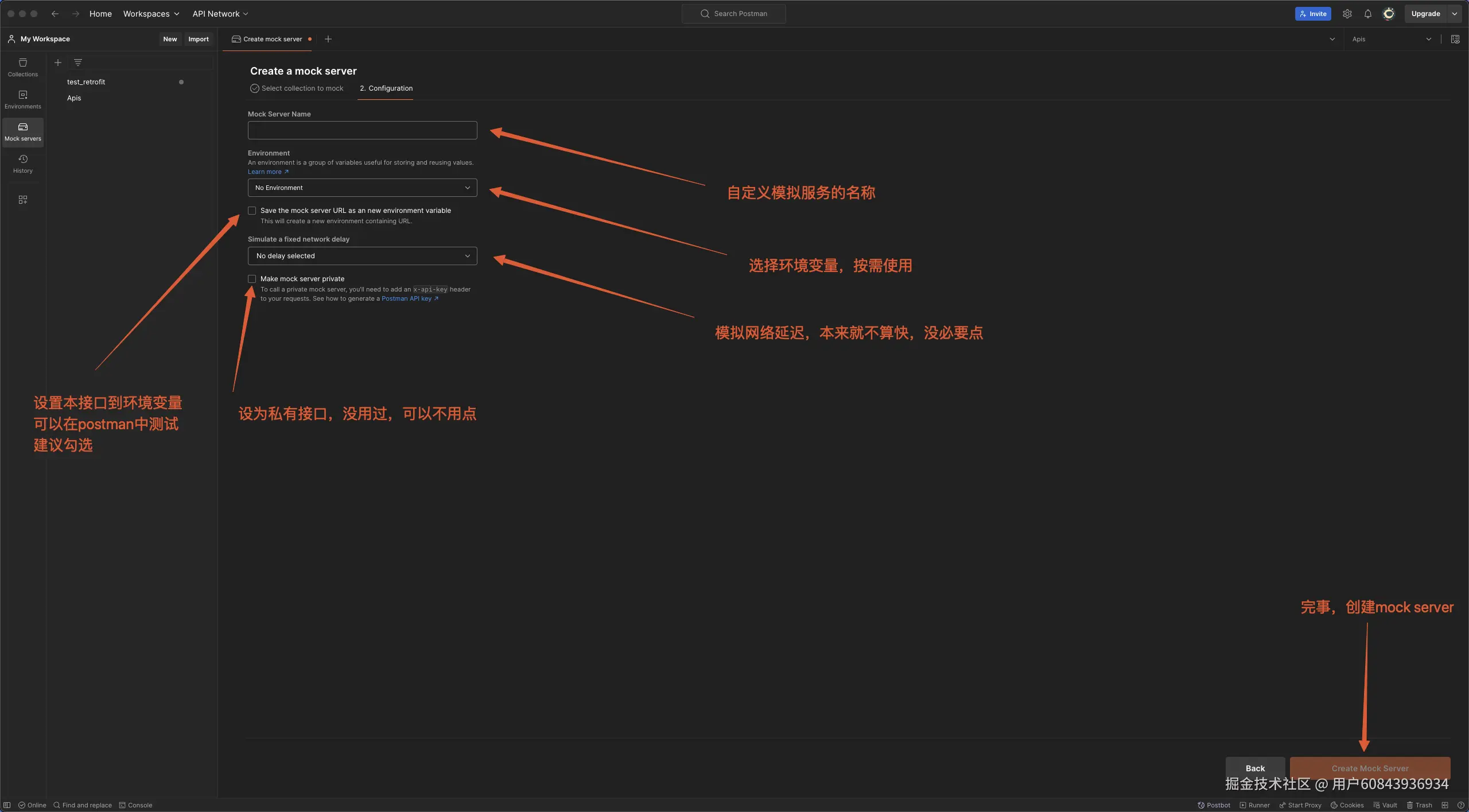This screenshot has width=1469, height=812.
Task: Click the Back button
Action: click(x=1254, y=768)
